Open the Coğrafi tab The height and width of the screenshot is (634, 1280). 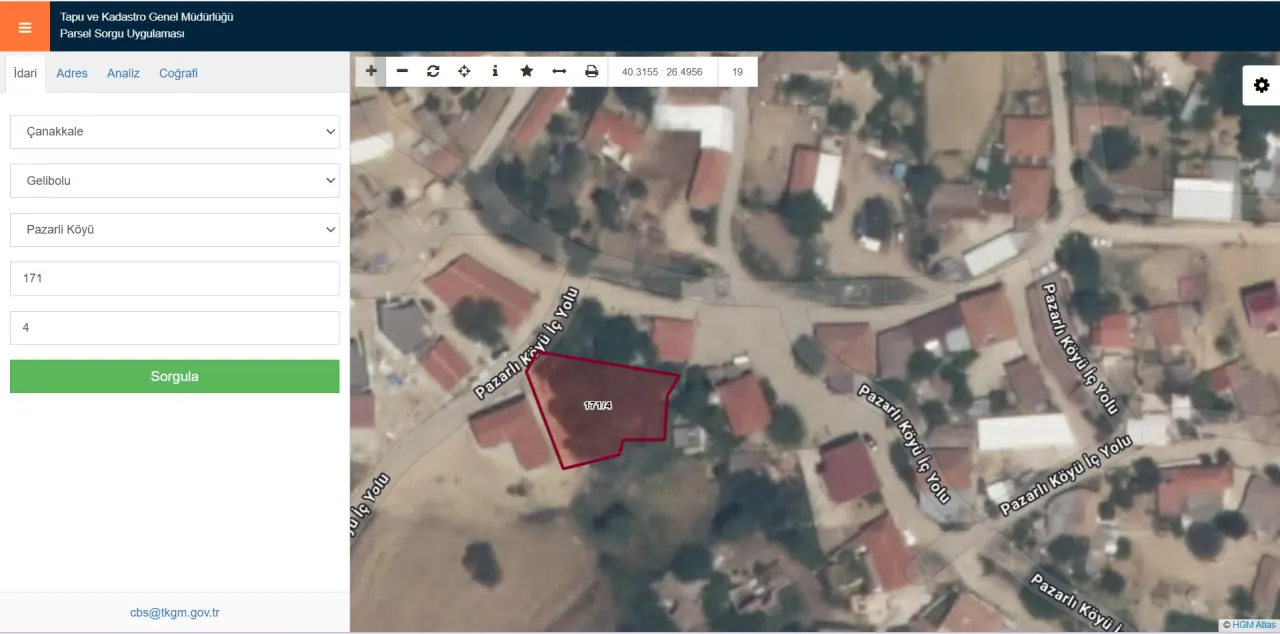click(178, 73)
